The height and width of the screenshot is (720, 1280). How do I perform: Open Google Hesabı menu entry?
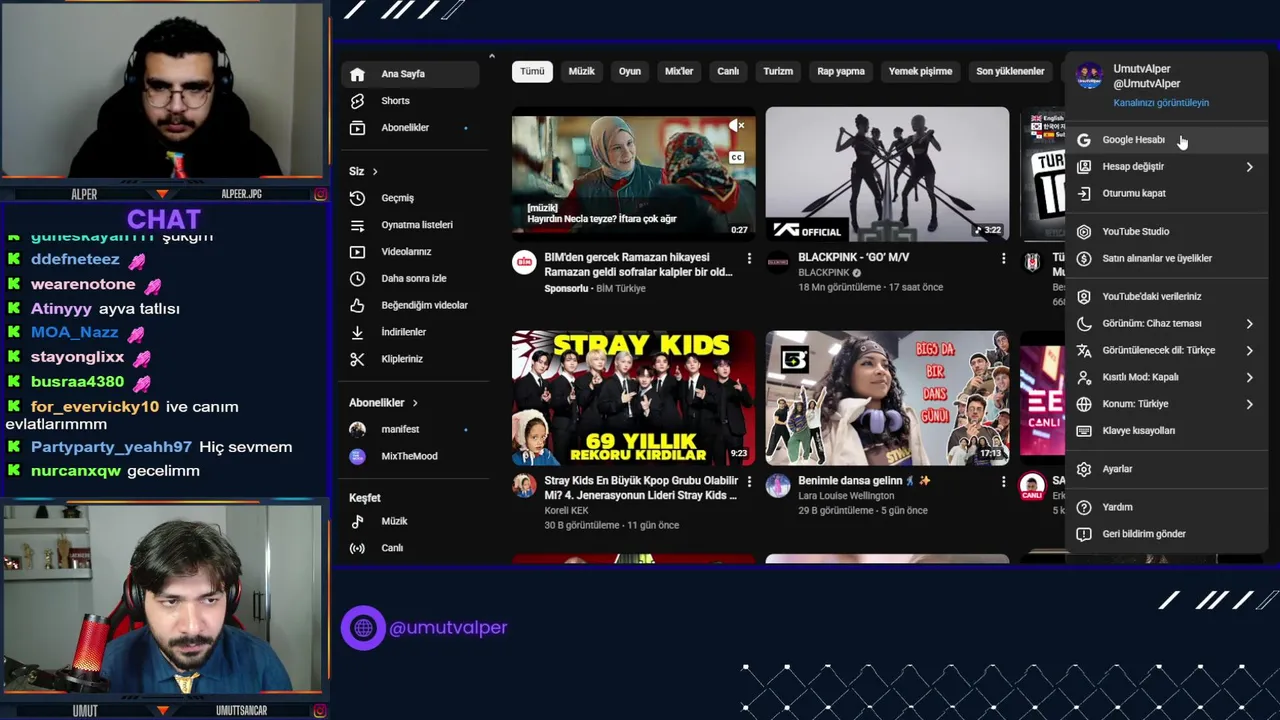point(1166,140)
